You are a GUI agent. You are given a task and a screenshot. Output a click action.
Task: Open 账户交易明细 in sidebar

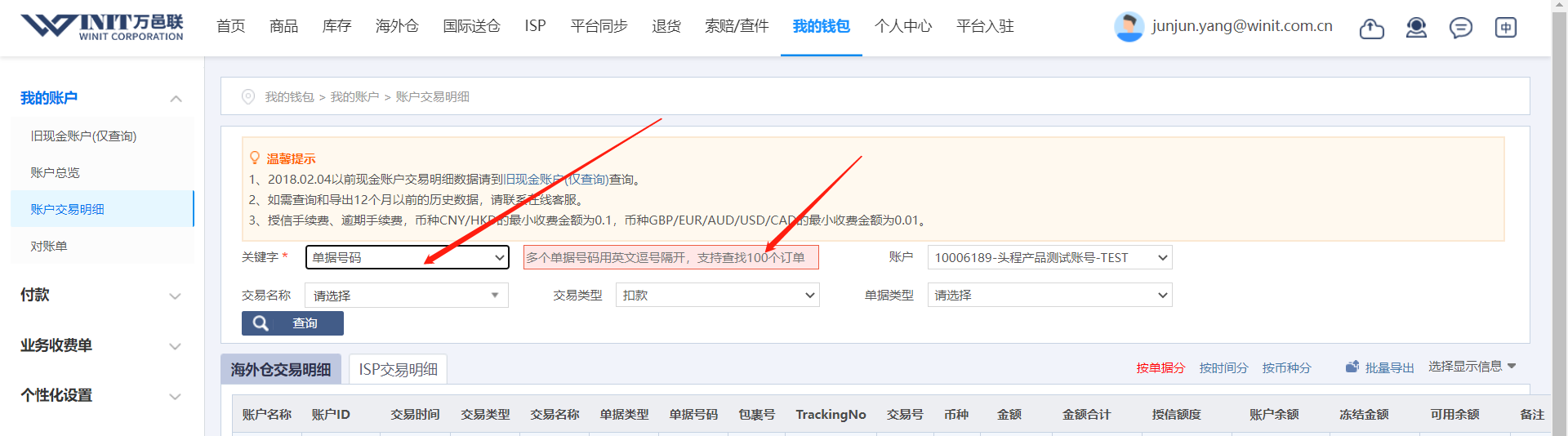102,209
